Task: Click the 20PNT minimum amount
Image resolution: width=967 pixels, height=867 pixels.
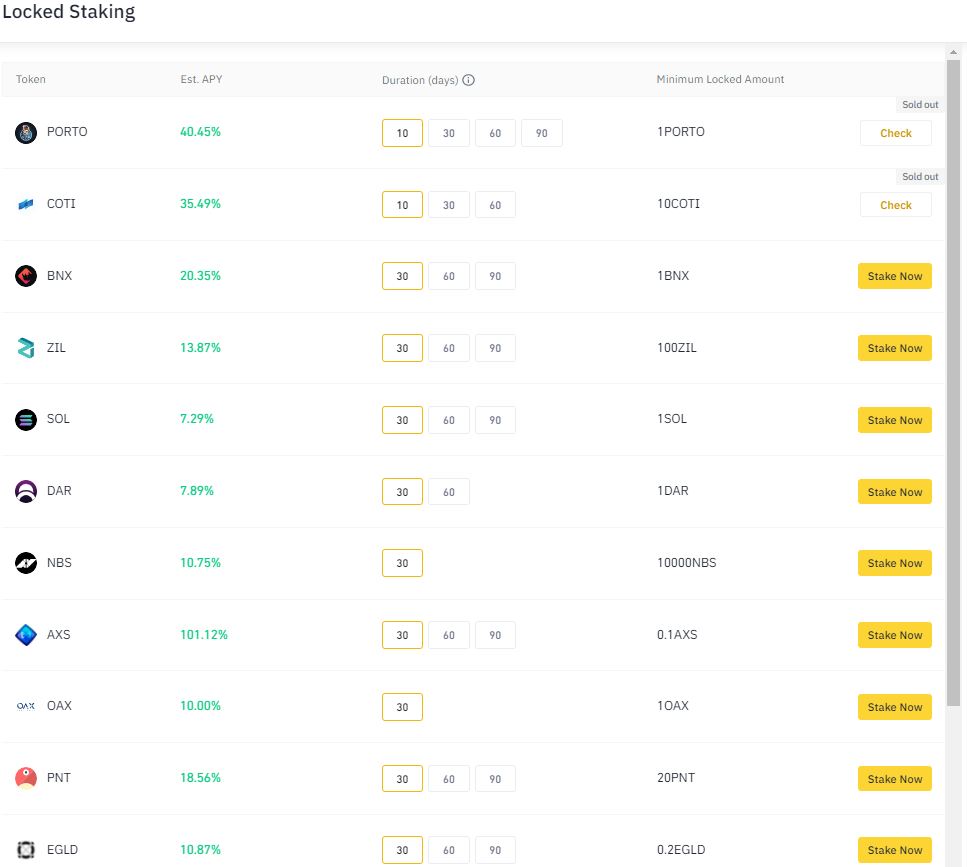Action: [x=676, y=778]
